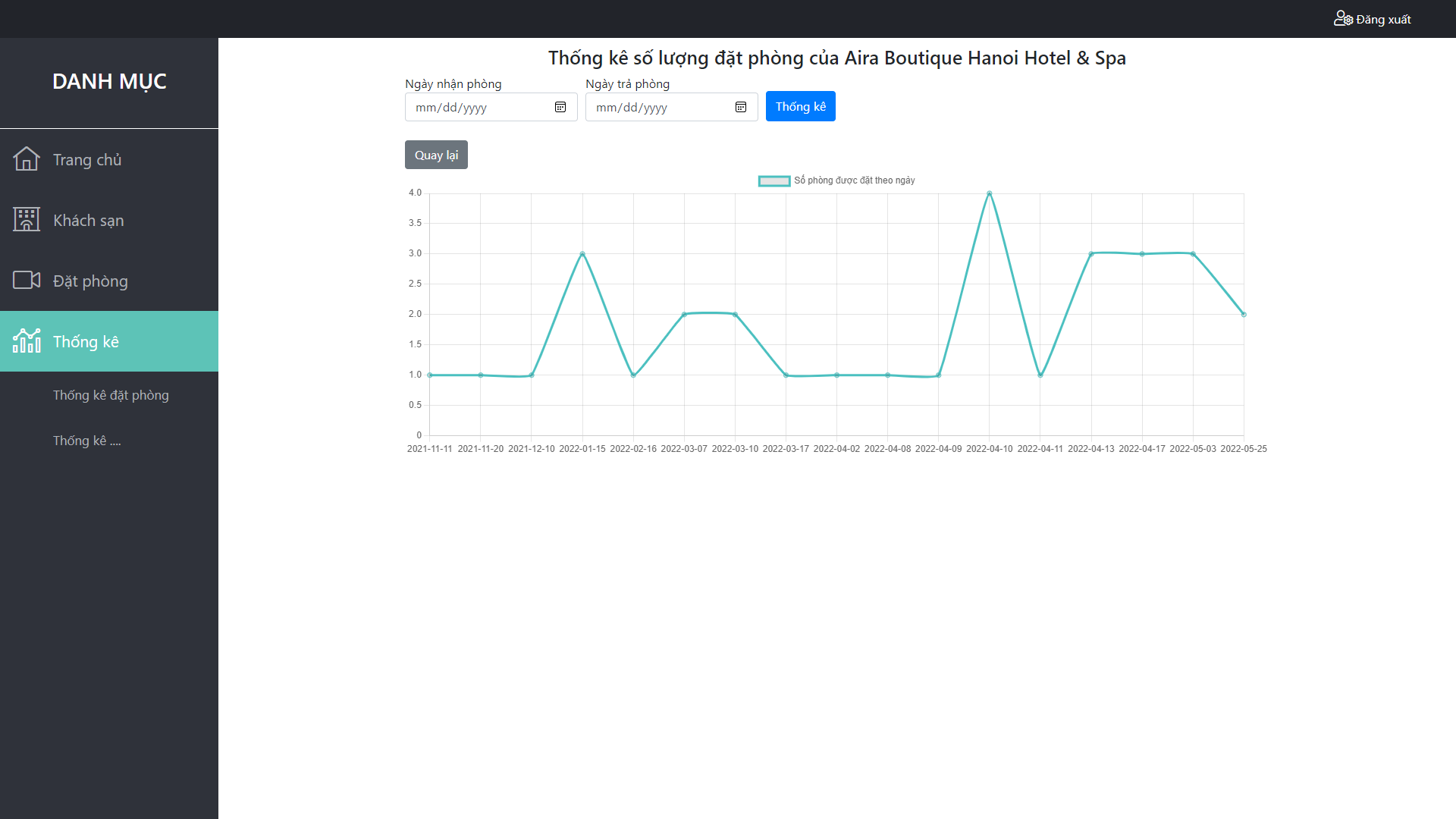The width and height of the screenshot is (1456, 819).
Task: Collapse the active Thống kê menu
Action: pyautogui.click(x=86, y=342)
